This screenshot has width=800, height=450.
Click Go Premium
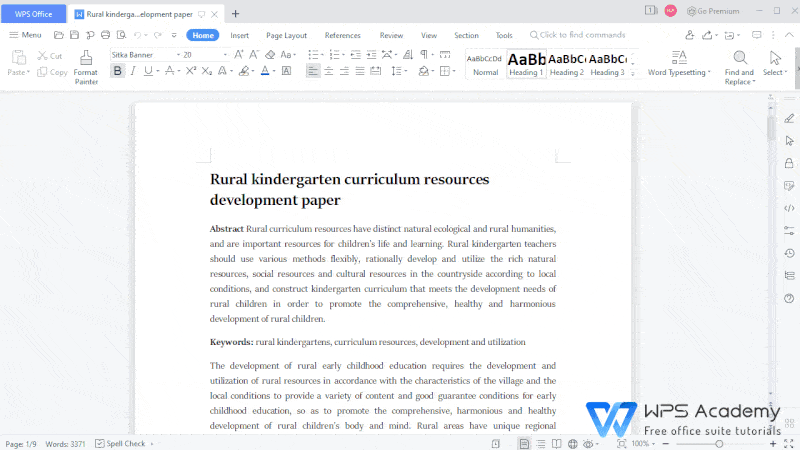(713, 11)
